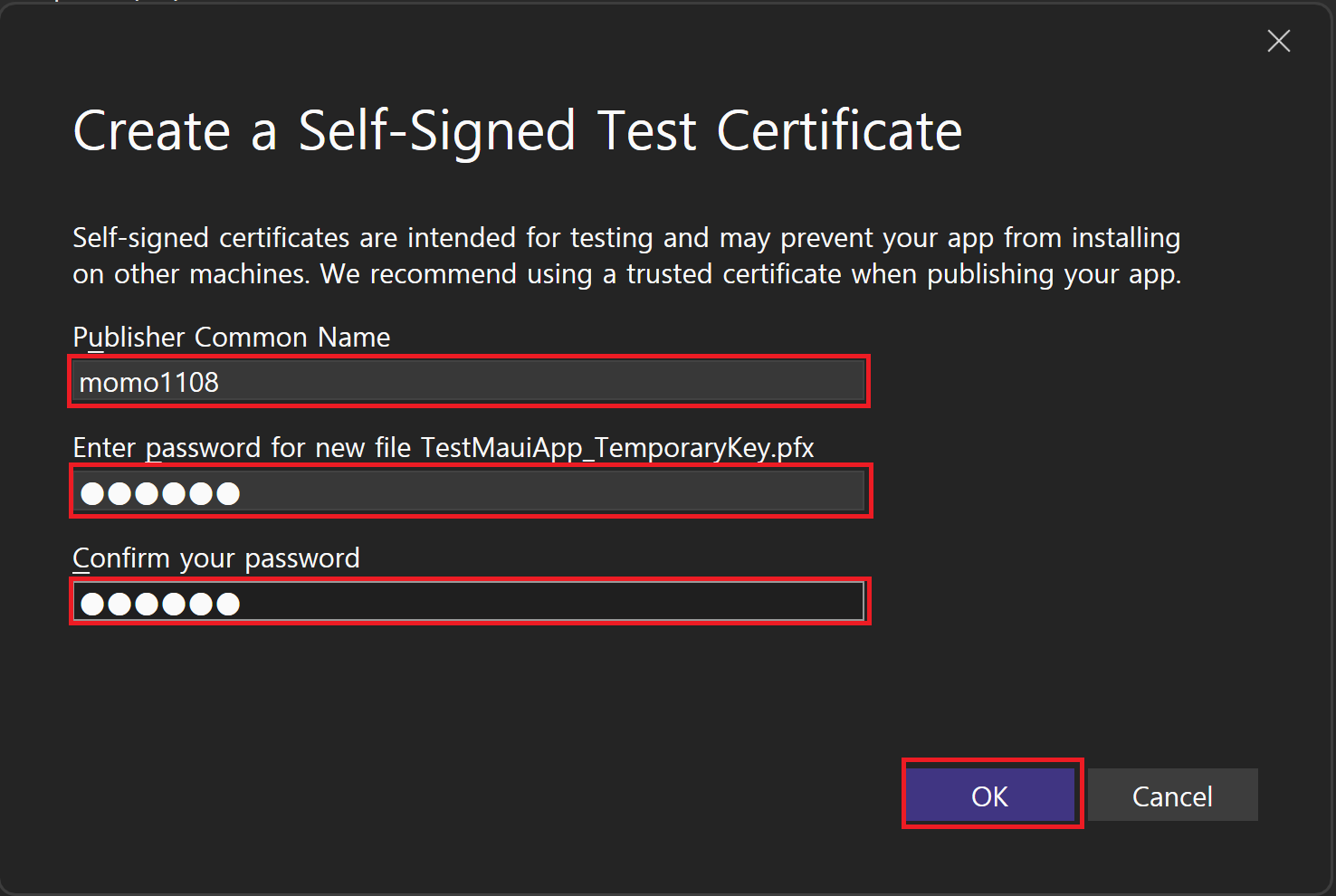
Task: Click the masked dots in the new password field
Action: tap(160, 493)
